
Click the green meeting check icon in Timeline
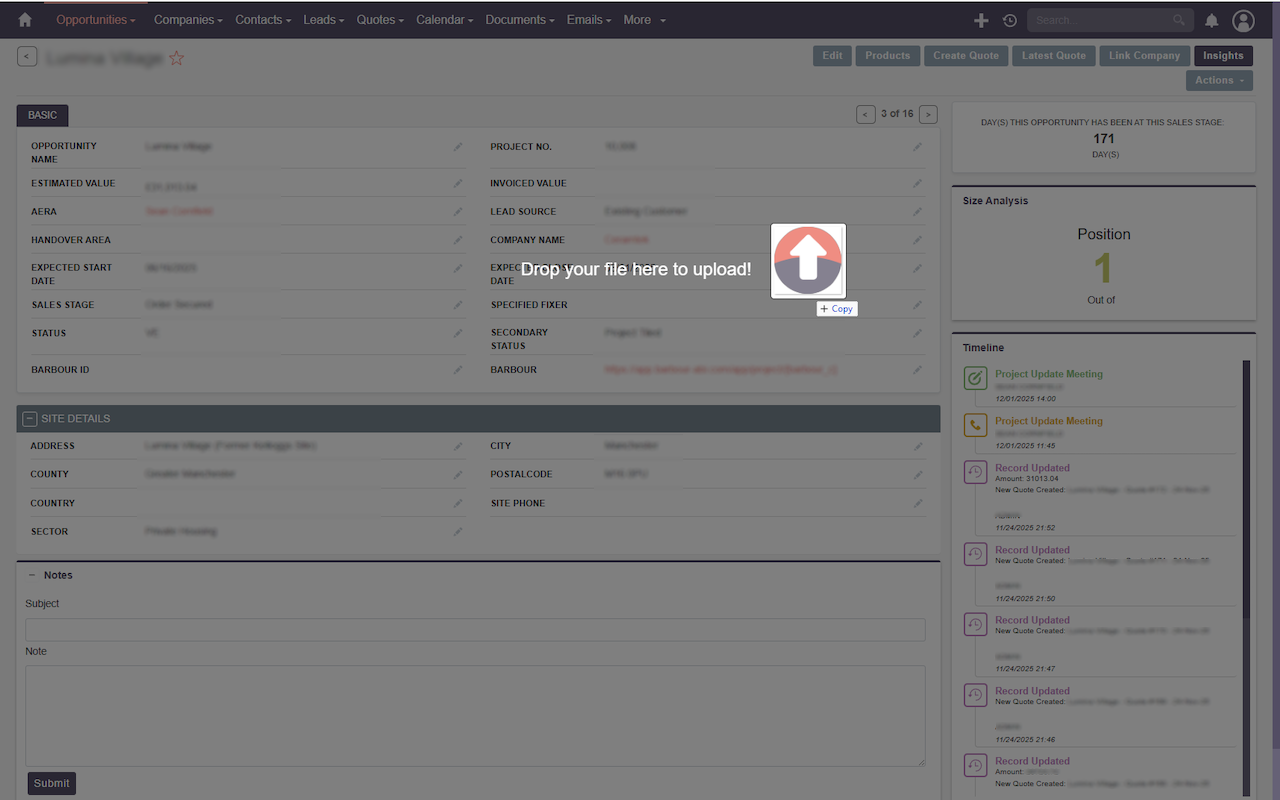point(975,378)
